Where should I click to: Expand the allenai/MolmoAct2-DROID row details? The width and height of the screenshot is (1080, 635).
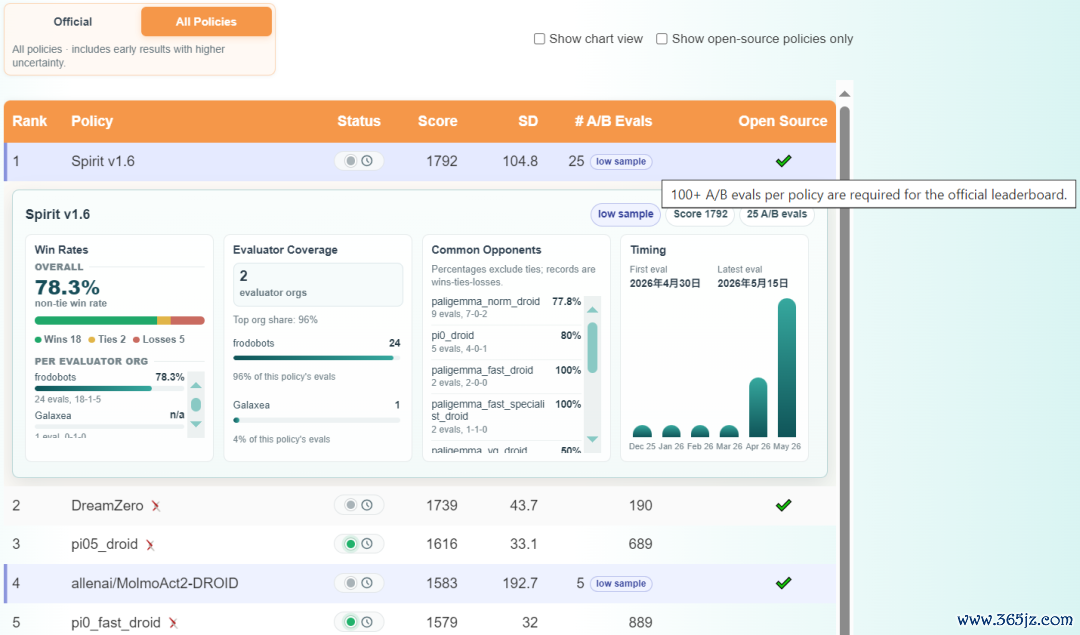tap(420, 583)
